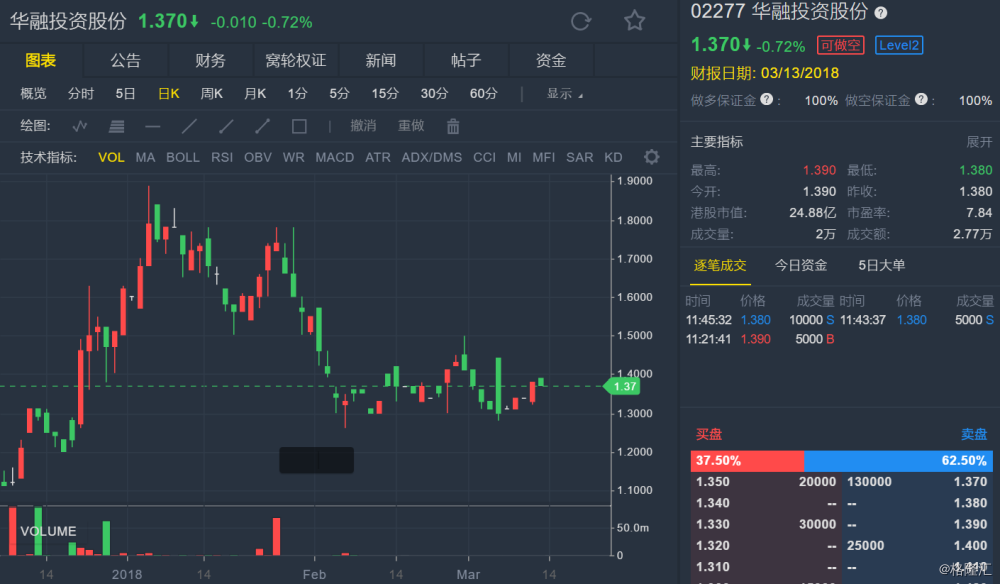Open help icon for 做空保证金

[921, 99]
